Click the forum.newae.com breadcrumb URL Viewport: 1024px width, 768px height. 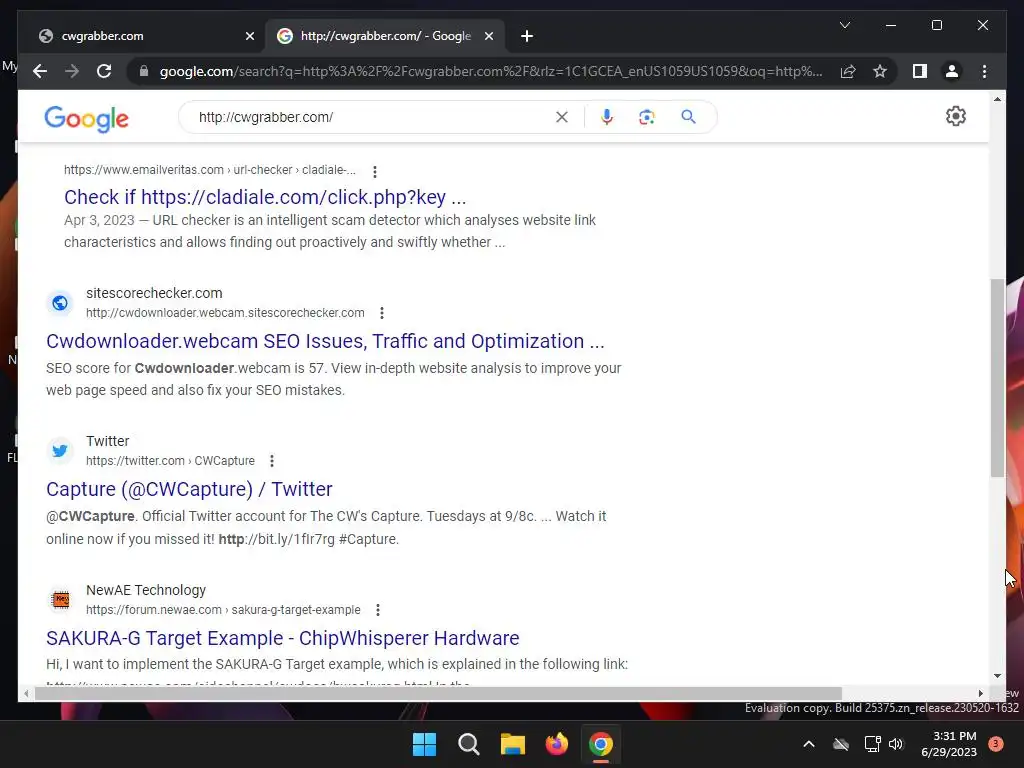[x=223, y=610]
